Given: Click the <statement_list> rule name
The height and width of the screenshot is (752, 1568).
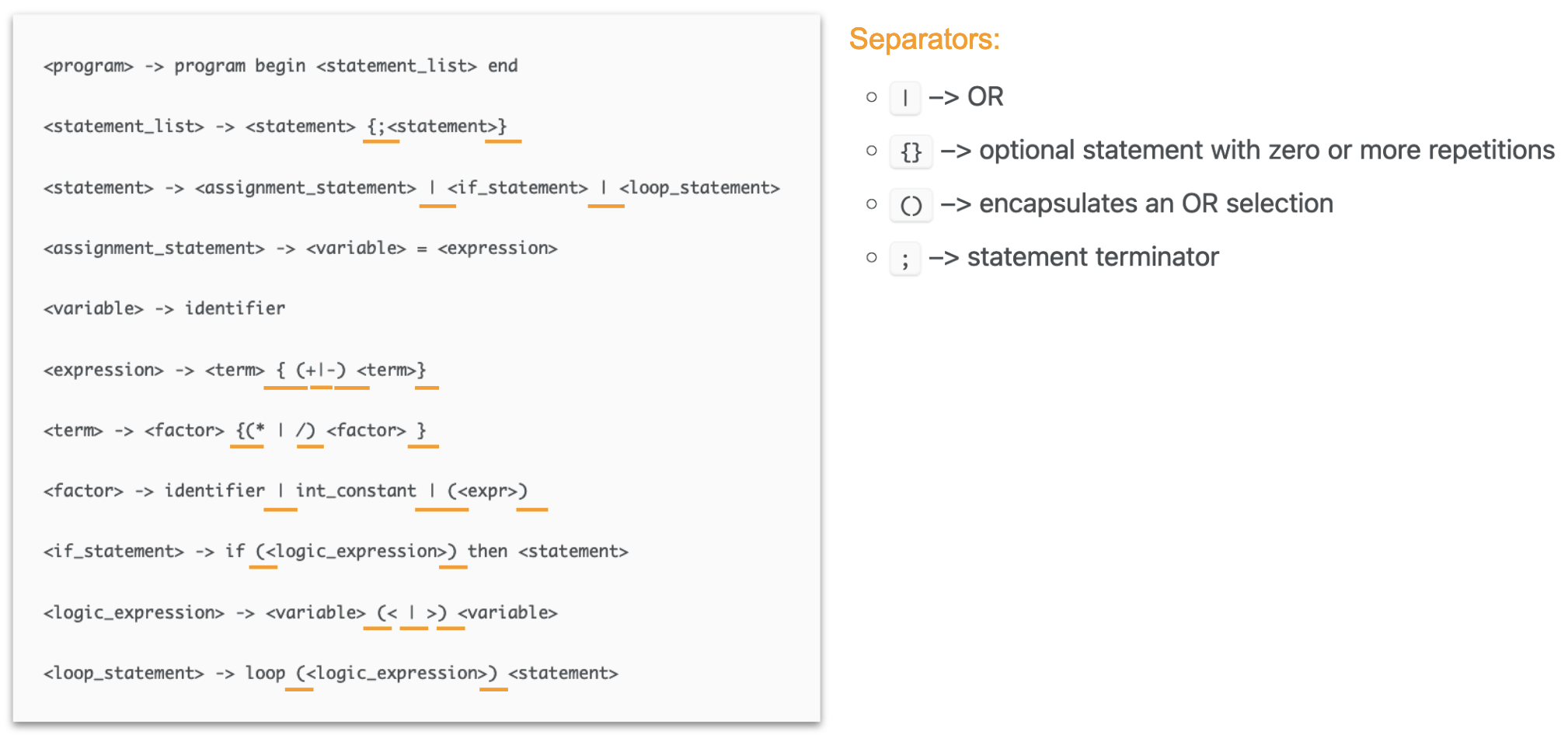Looking at the screenshot, I should coord(124,127).
